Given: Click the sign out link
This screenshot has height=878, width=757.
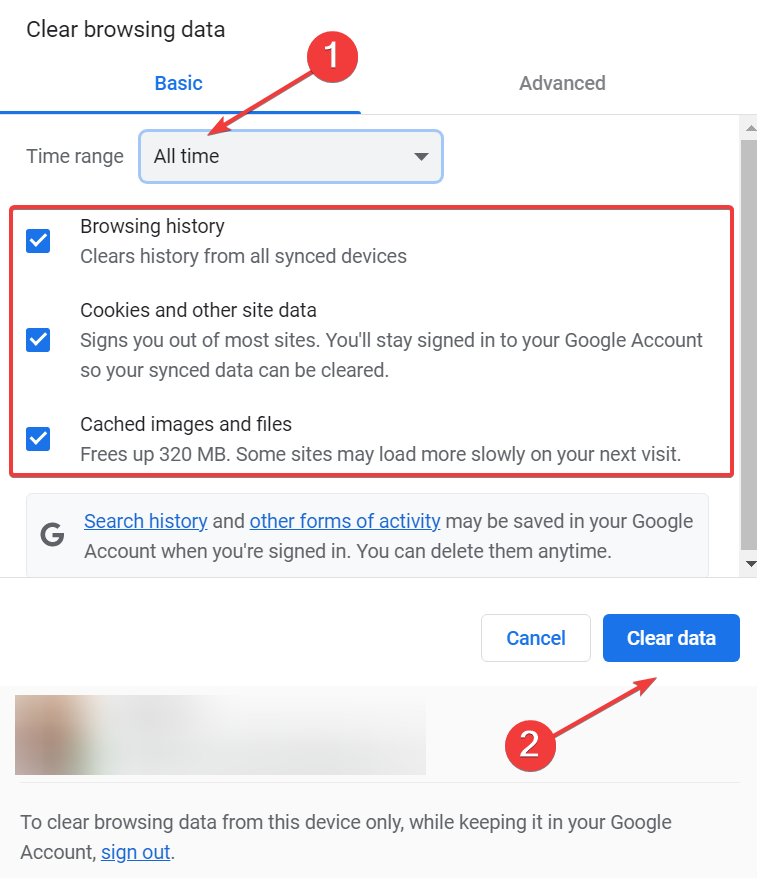Looking at the screenshot, I should (x=135, y=852).
